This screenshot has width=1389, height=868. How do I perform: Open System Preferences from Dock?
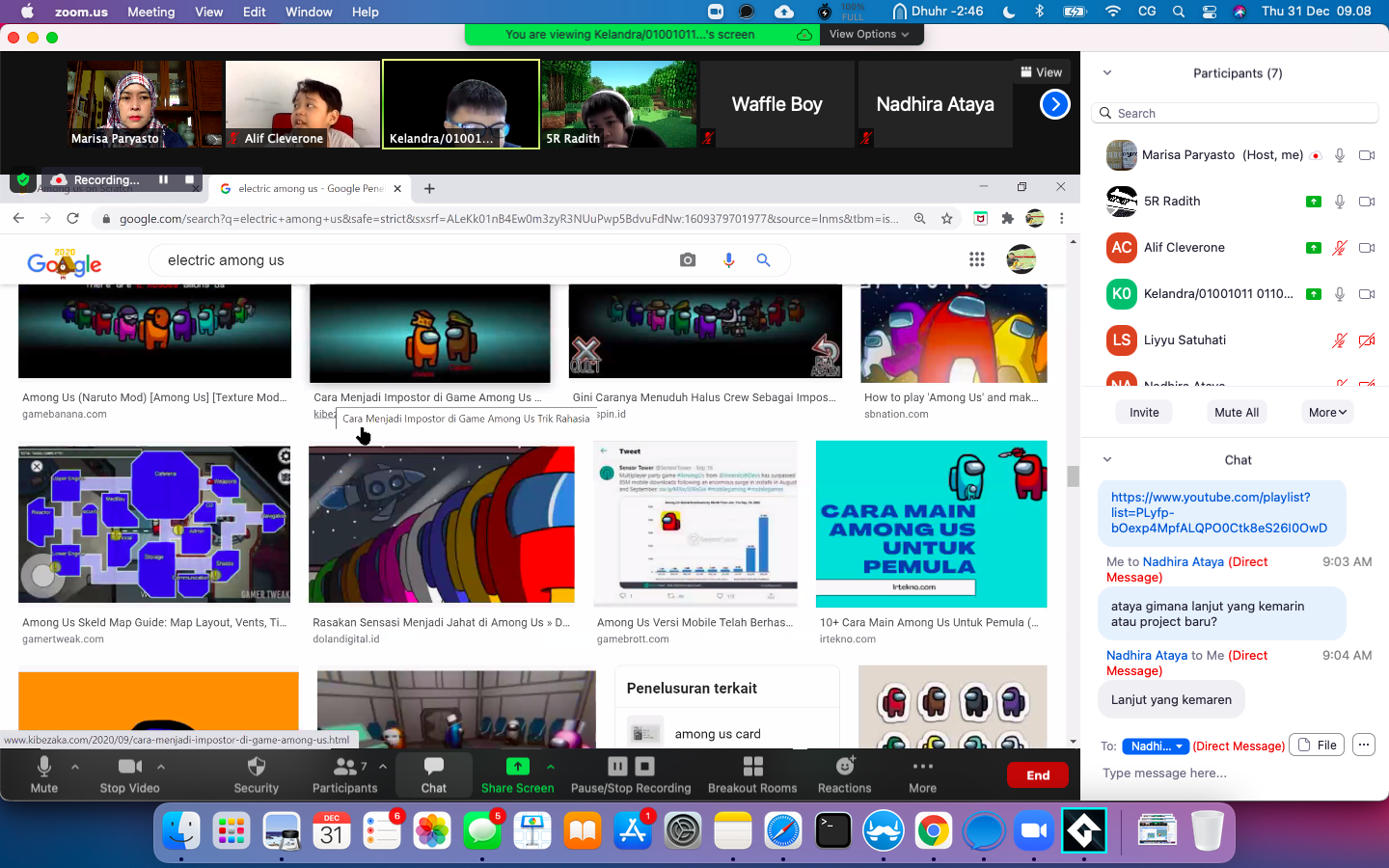(683, 830)
